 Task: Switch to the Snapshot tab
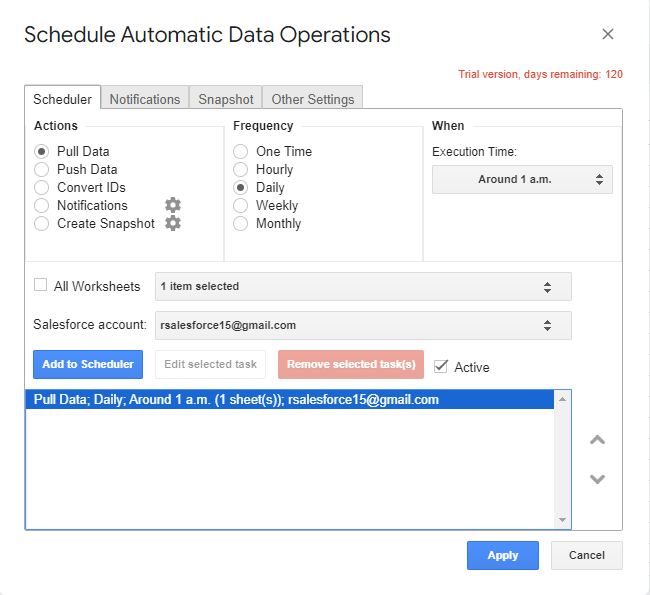pos(226,99)
